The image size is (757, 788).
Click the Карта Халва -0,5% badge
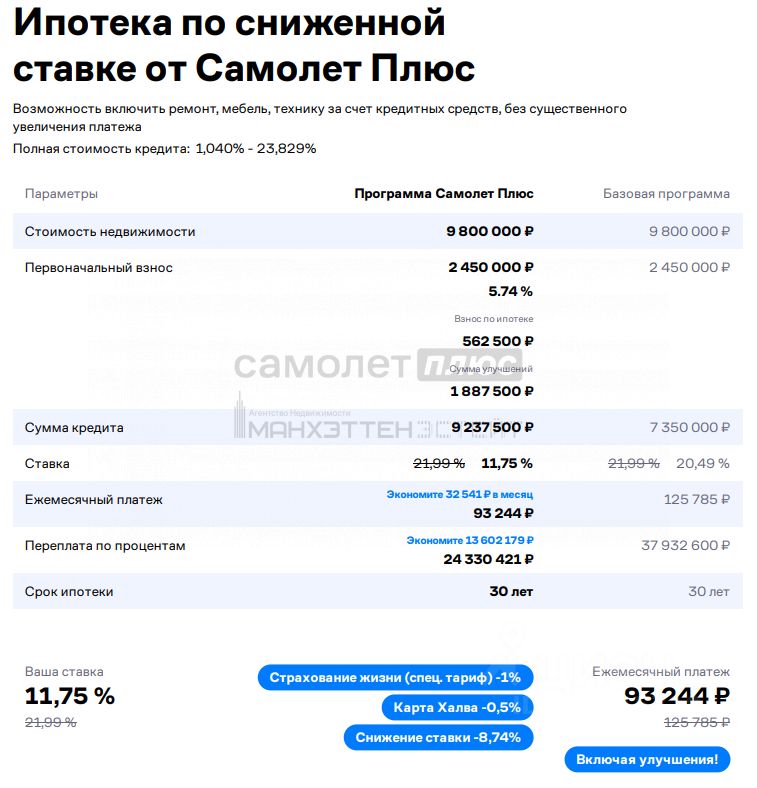point(457,708)
